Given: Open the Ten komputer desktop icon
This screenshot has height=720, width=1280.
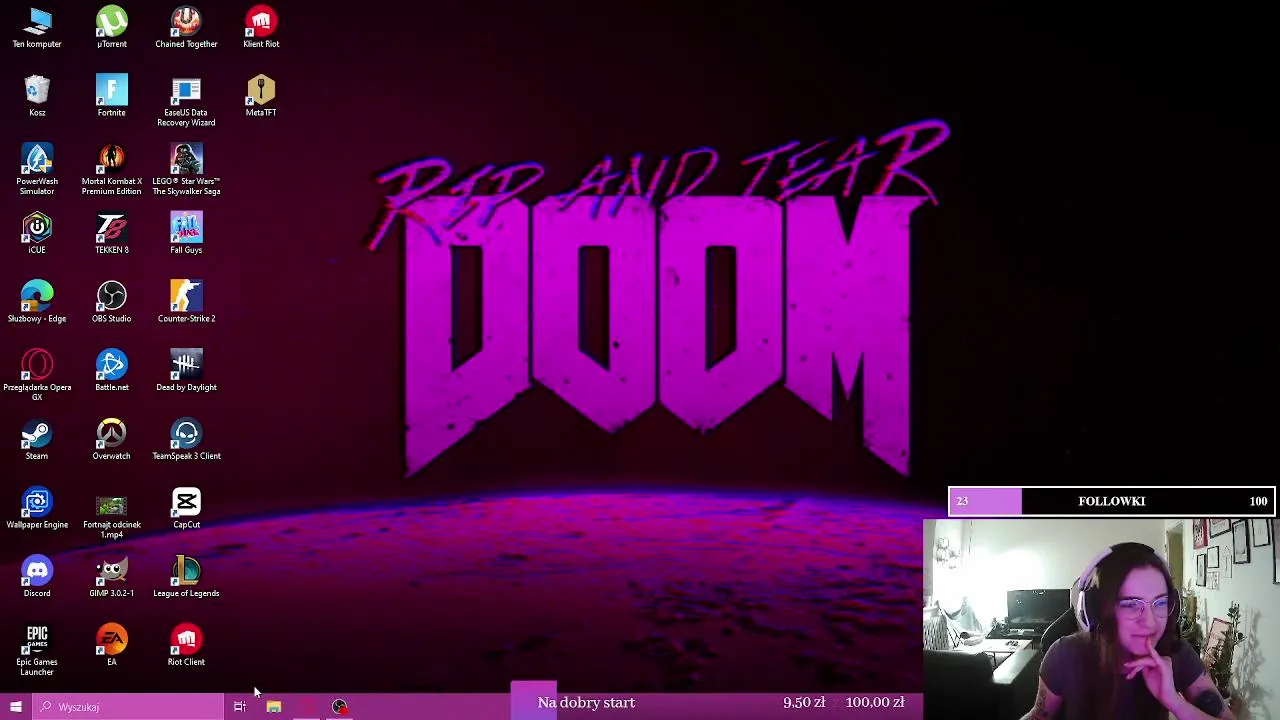Looking at the screenshot, I should (x=37, y=27).
